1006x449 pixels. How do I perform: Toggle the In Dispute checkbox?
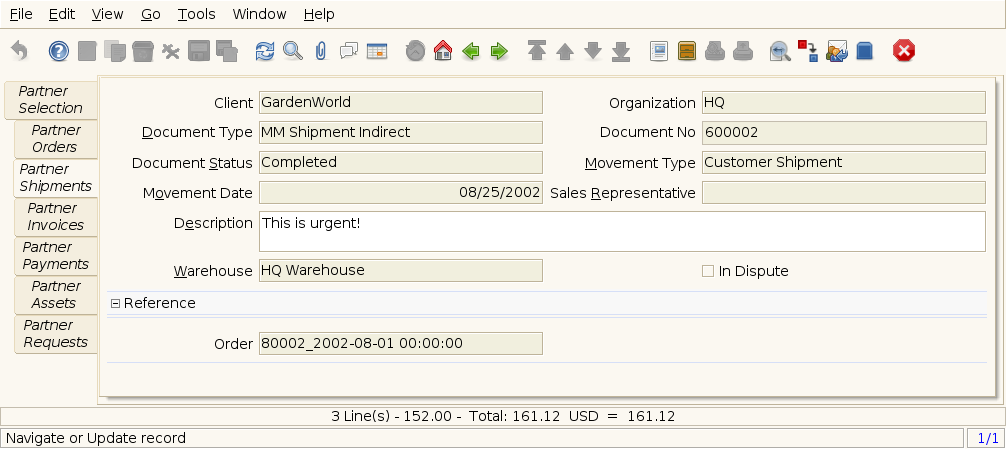708,271
